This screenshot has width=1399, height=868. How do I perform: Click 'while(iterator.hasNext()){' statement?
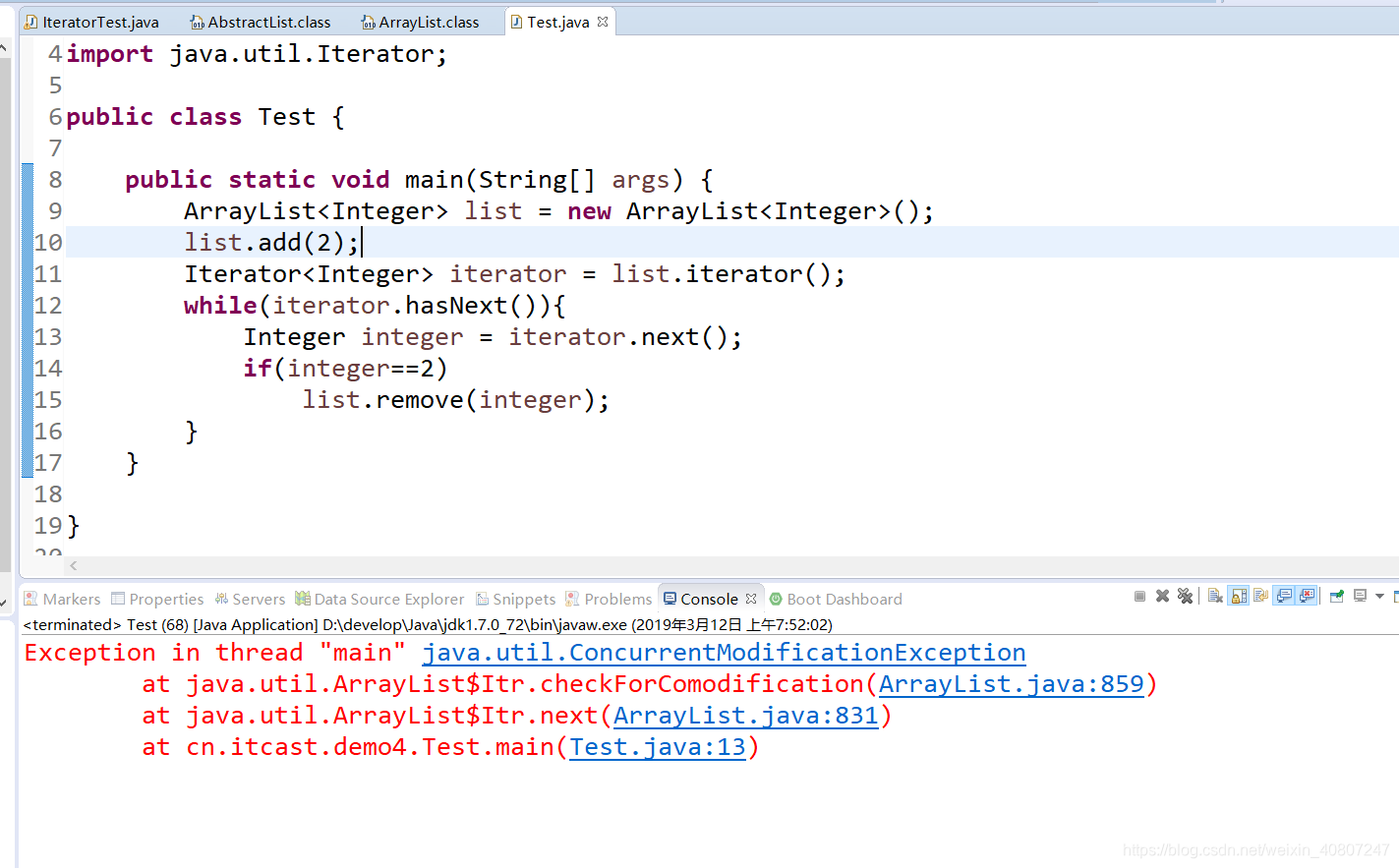(x=375, y=306)
